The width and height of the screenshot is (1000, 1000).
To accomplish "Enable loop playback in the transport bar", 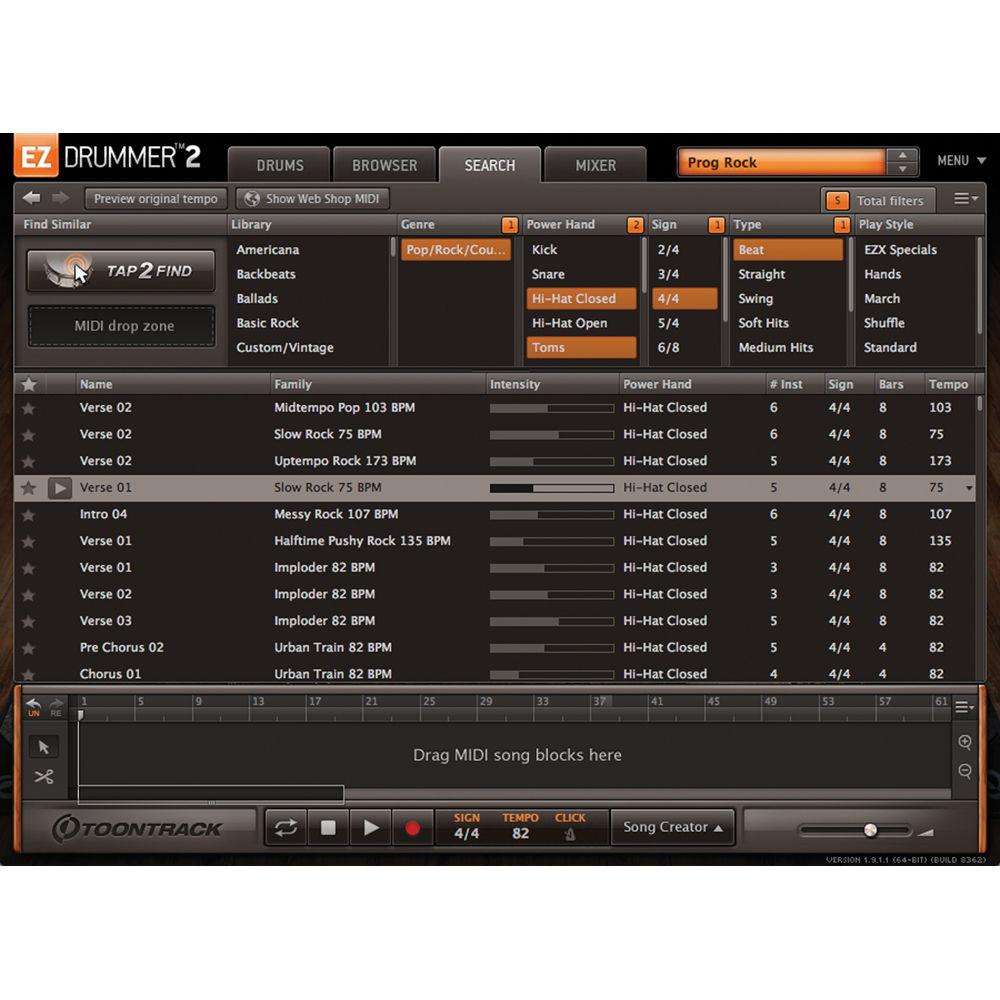I will click(x=285, y=827).
